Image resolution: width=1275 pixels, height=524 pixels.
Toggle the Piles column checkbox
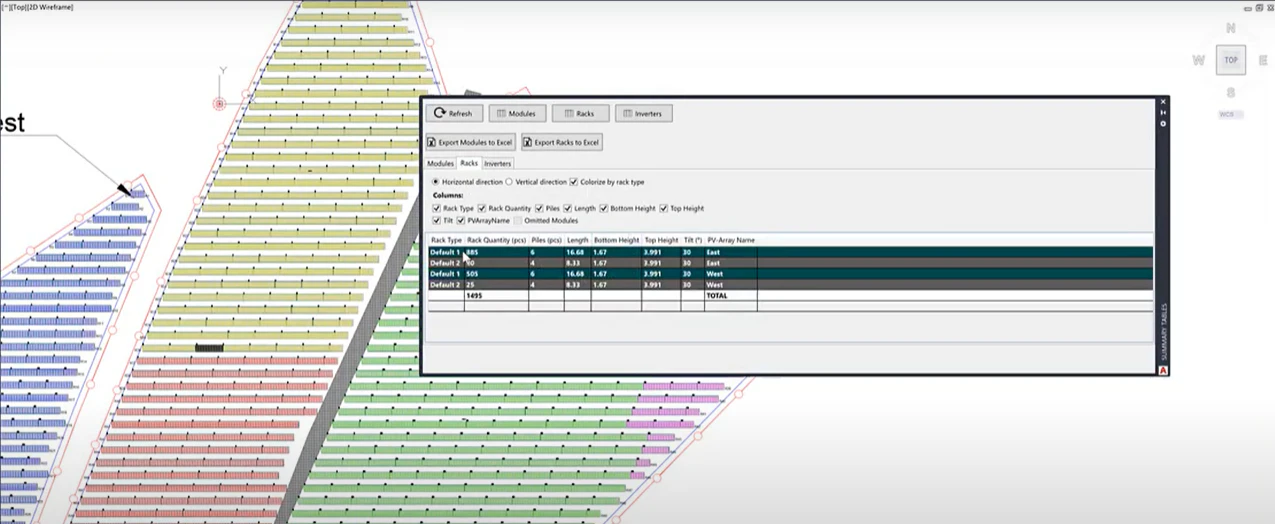538,208
